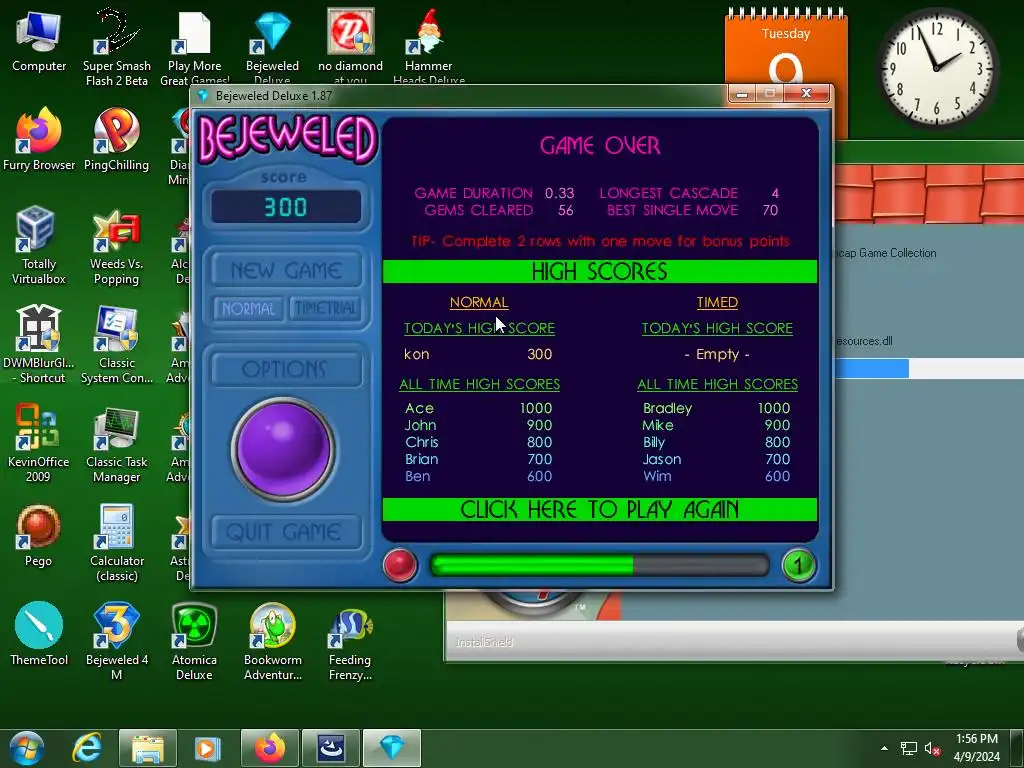Click Bejeweled diamond taskbar button

pyautogui.click(x=392, y=748)
